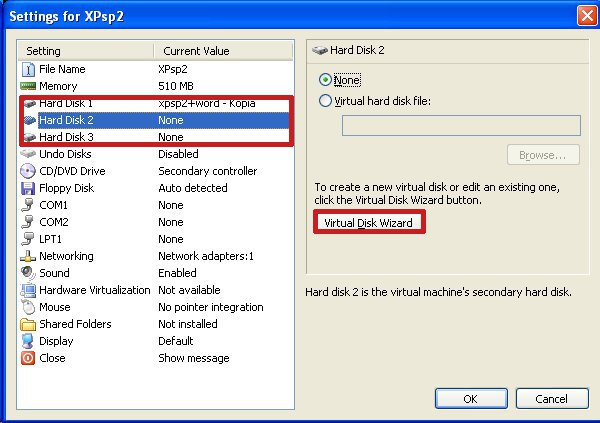Select the Close setting row label

point(52,358)
